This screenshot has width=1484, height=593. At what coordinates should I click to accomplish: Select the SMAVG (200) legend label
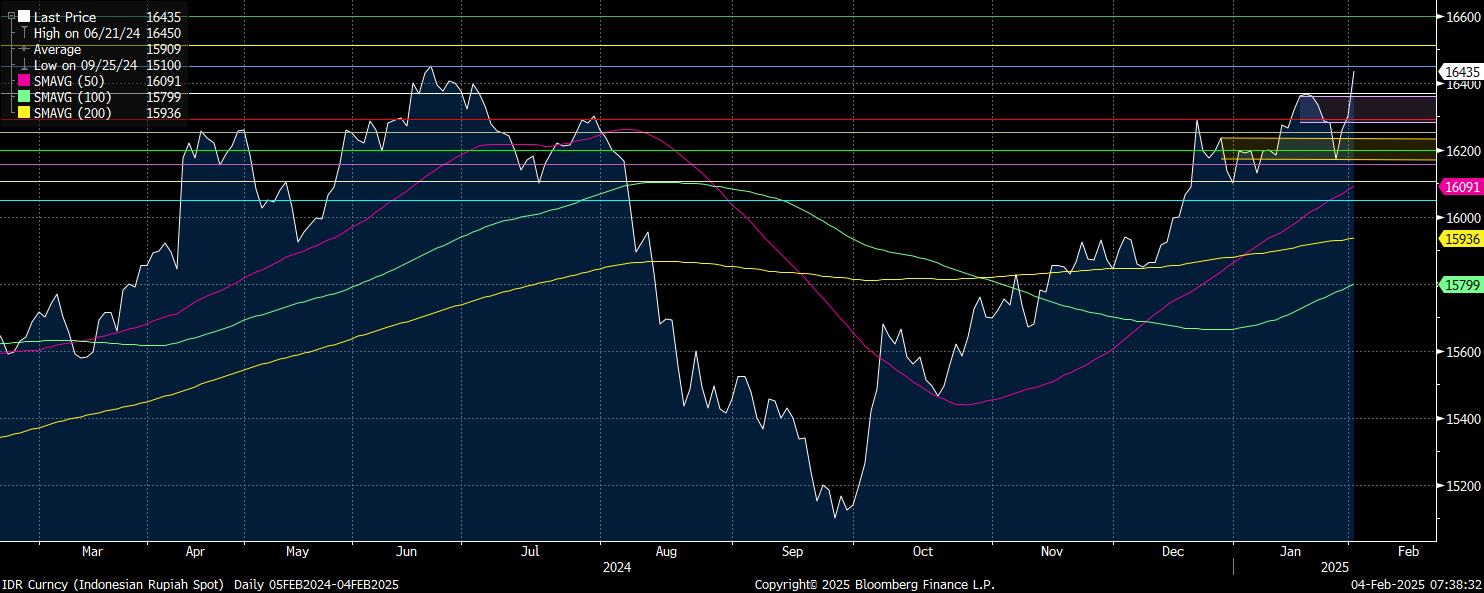[72, 113]
